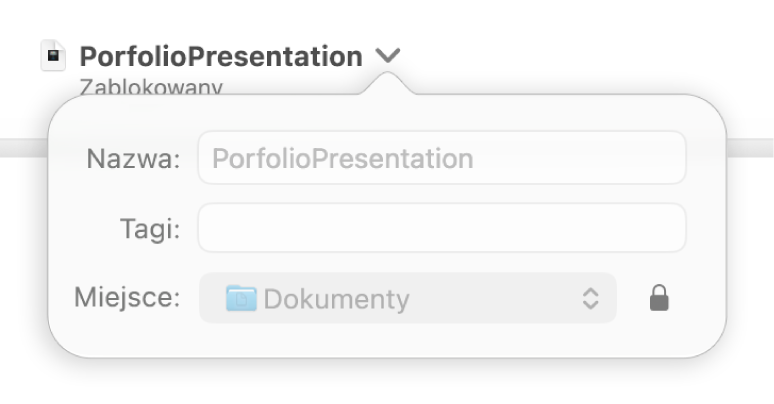Image resolution: width=774 pixels, height=404 pixels.
Task: Focus the empty Tagi field
Action: click(x=442, y=228)
